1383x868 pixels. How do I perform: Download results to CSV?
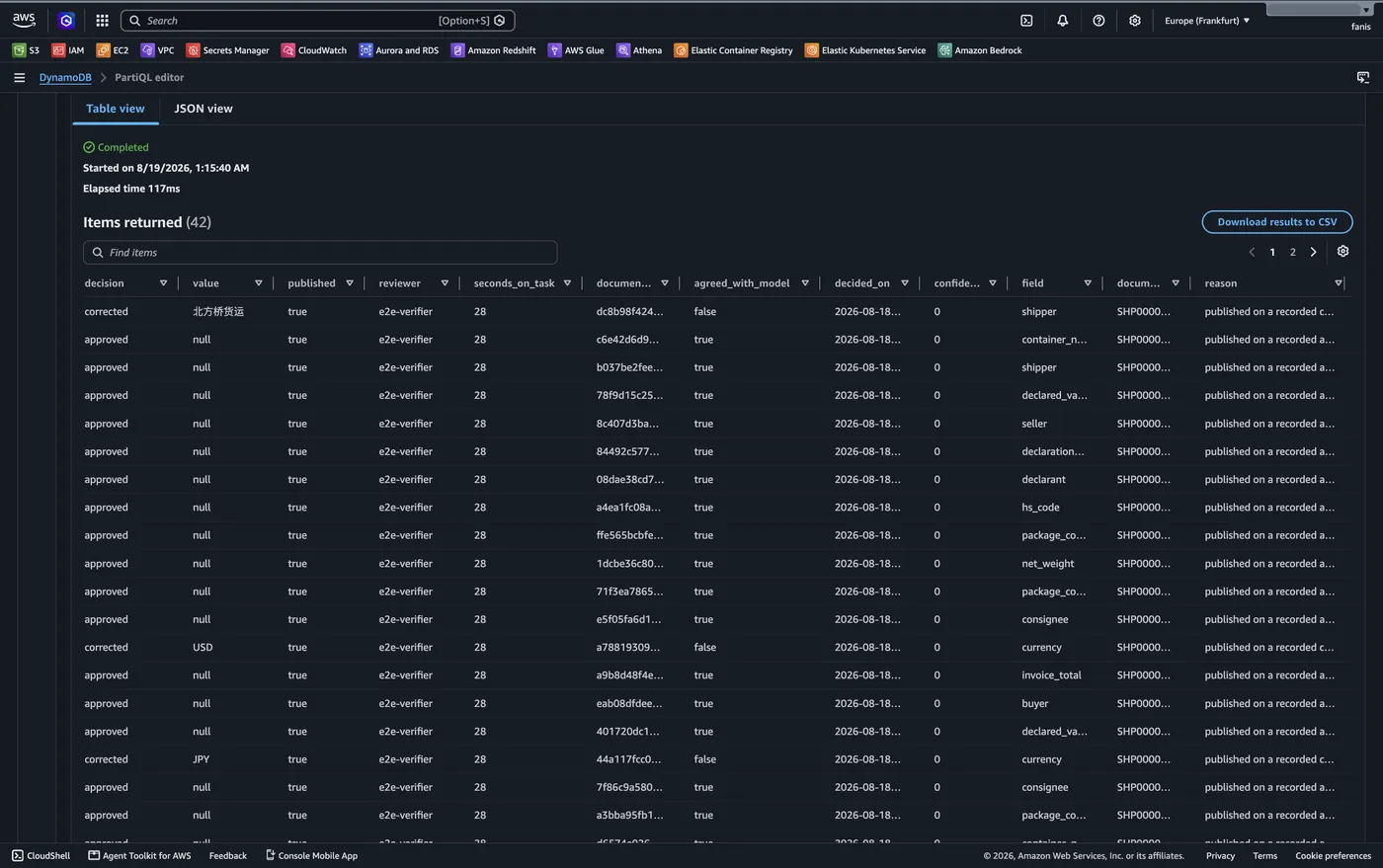point(1277,222)
